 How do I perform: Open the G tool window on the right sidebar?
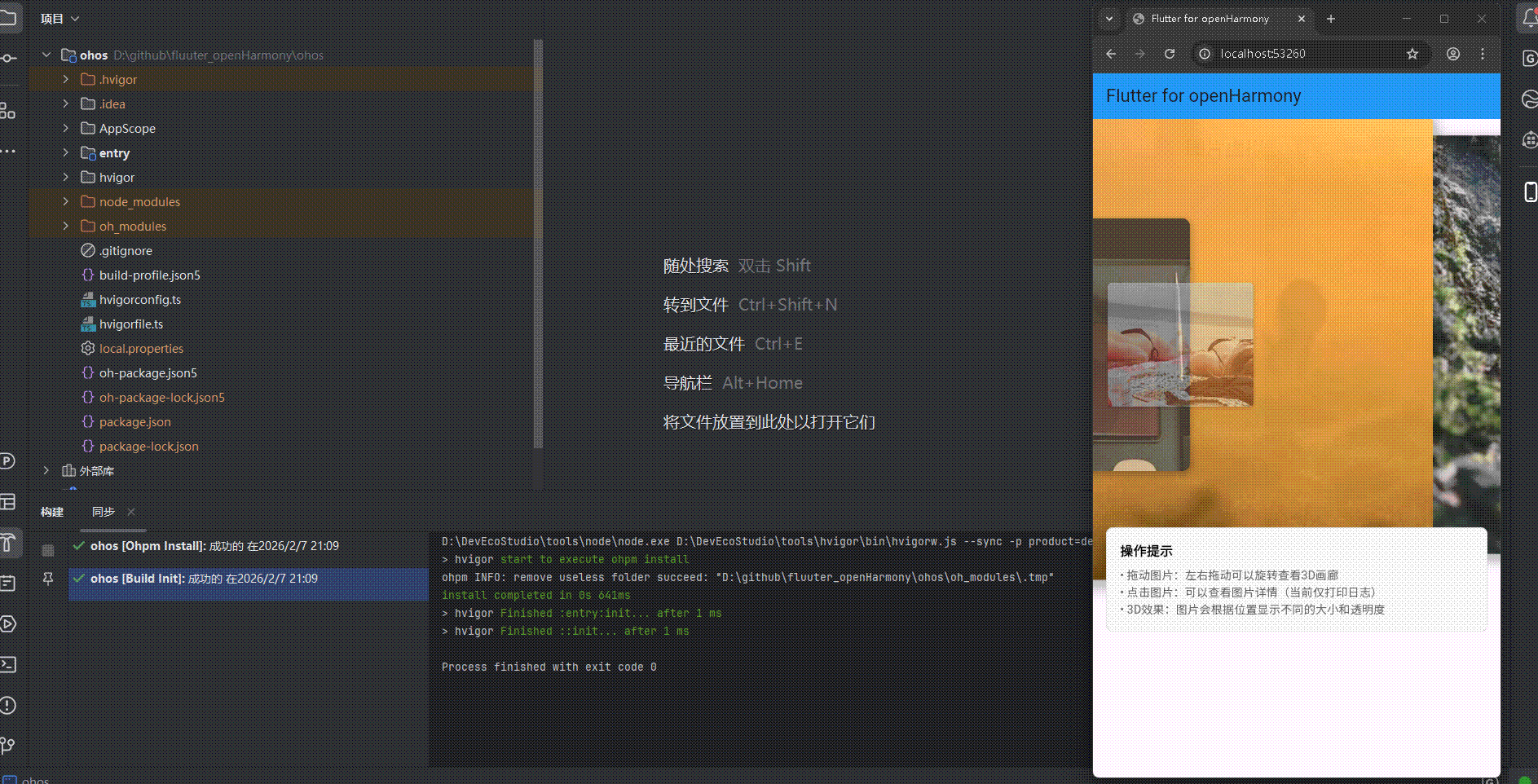1530,59
